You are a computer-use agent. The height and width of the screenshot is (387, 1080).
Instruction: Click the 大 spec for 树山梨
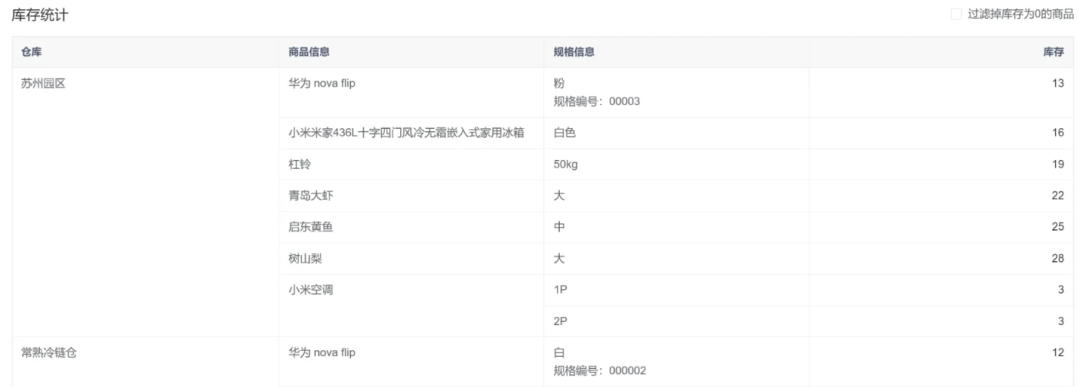pos(559,259)
